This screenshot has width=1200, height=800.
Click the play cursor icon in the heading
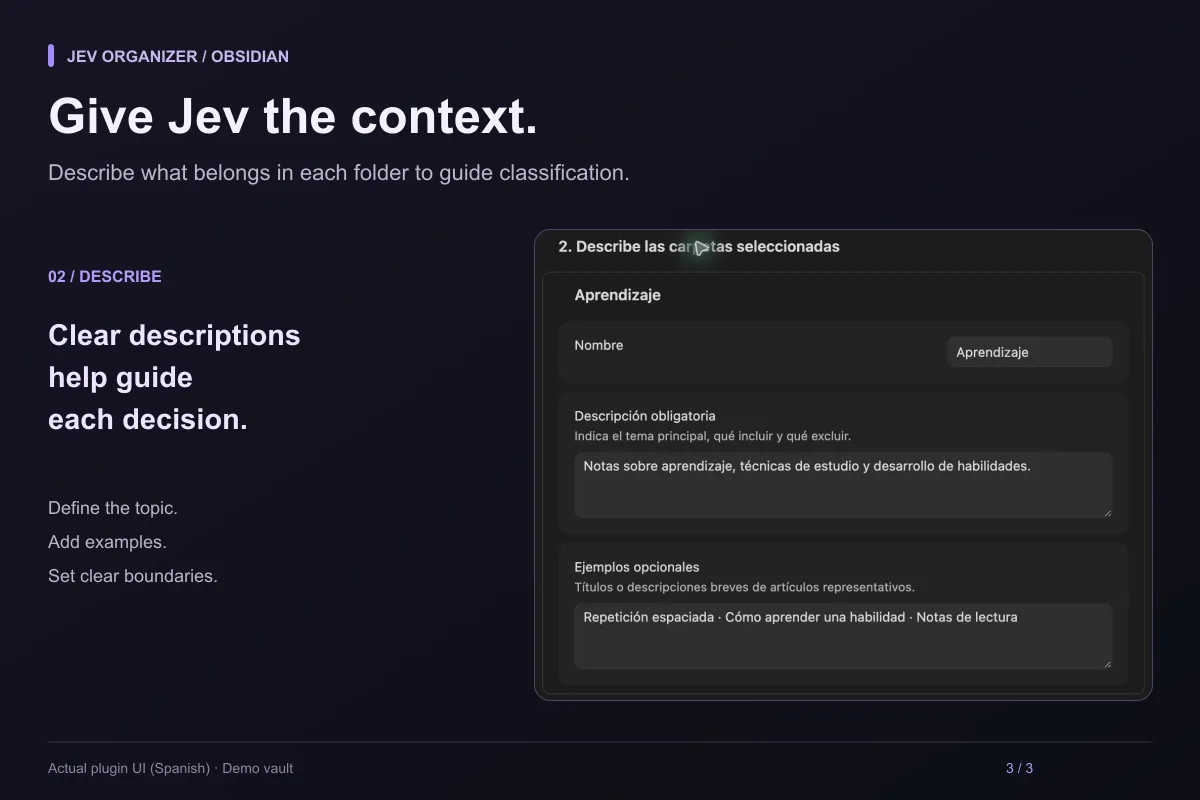point(702,247)
